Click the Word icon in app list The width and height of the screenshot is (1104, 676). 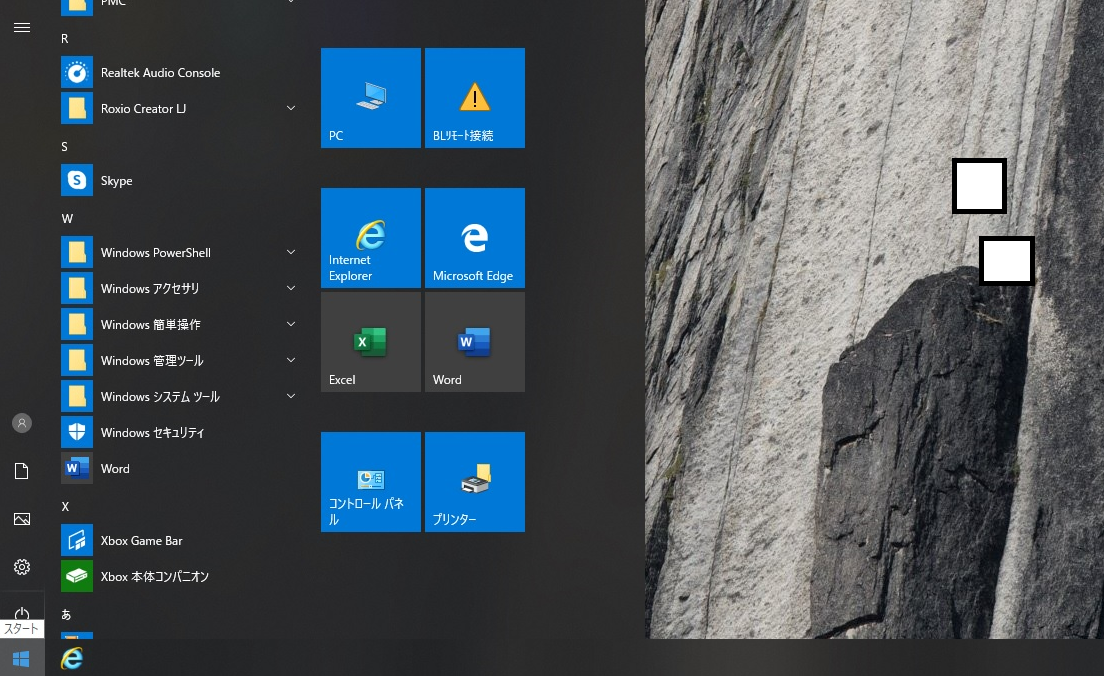[77, 468]
